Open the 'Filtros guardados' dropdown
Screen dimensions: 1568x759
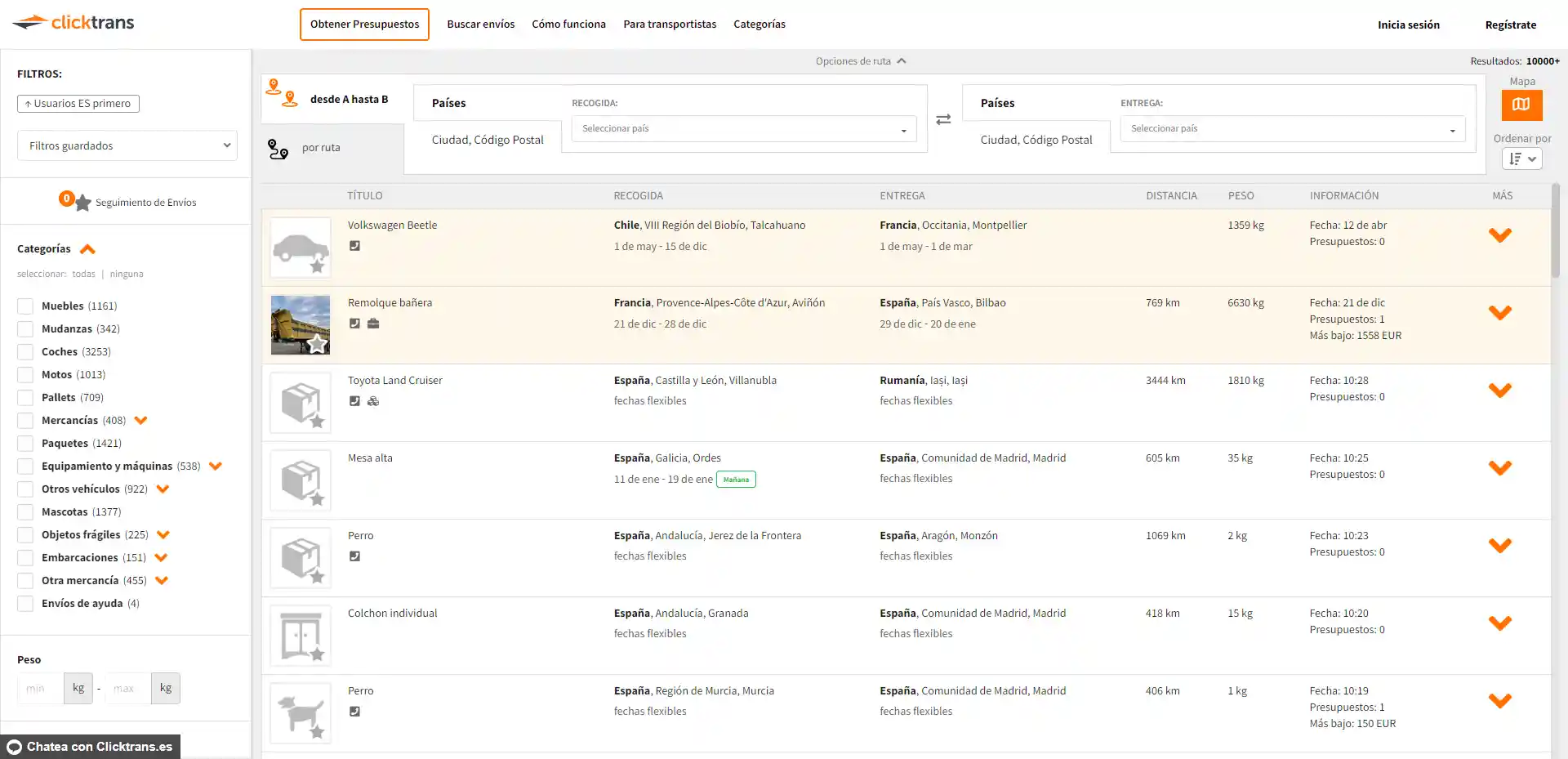click(127, 145)
